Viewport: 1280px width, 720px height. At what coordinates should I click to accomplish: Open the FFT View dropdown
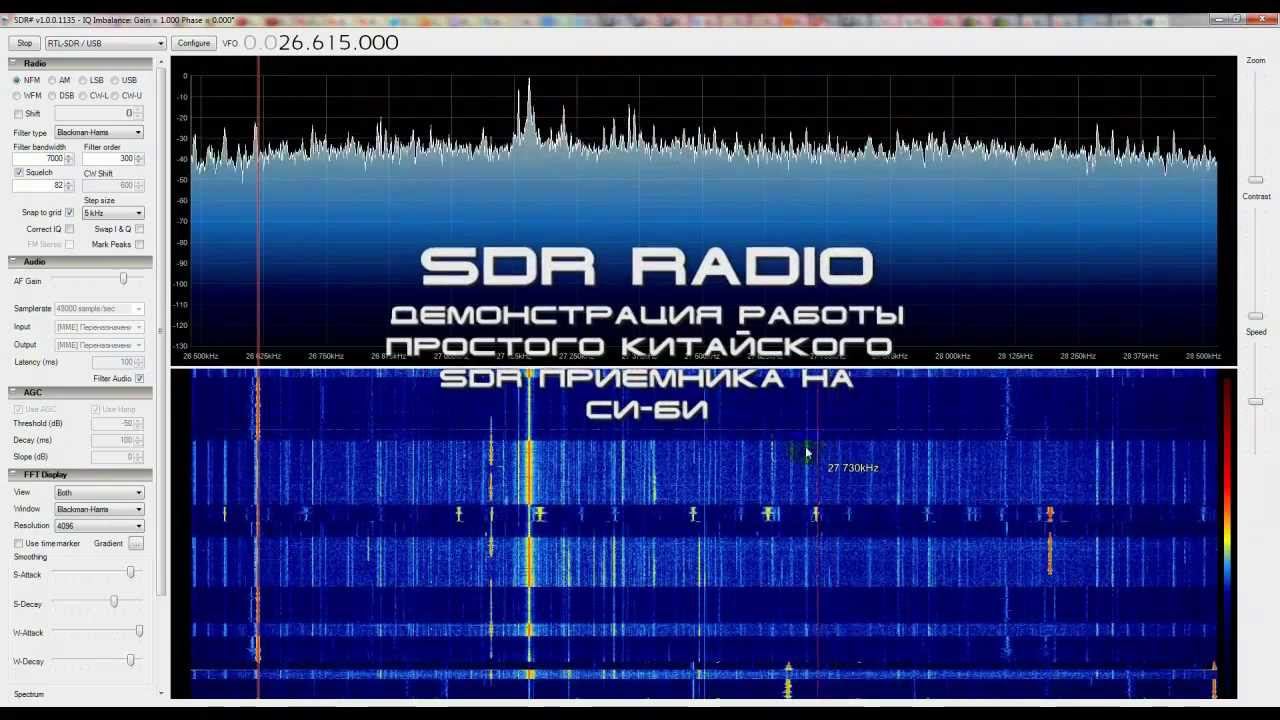[x=99, y=492]
